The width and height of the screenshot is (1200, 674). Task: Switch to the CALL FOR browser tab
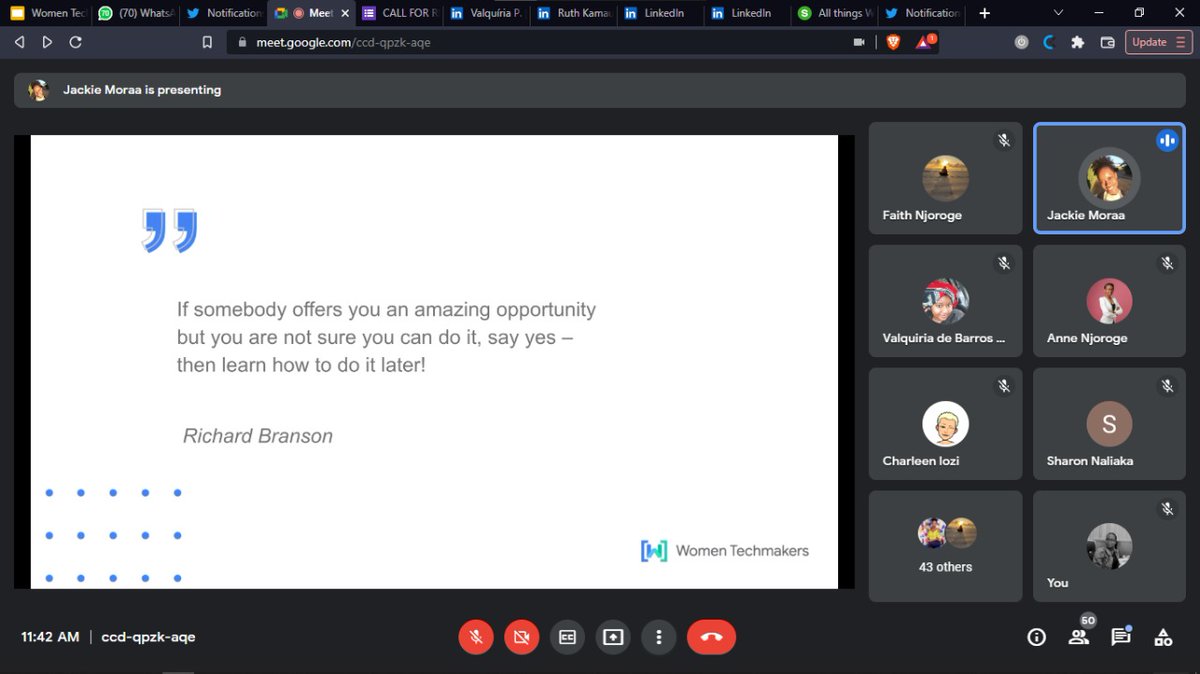point(399,13)
